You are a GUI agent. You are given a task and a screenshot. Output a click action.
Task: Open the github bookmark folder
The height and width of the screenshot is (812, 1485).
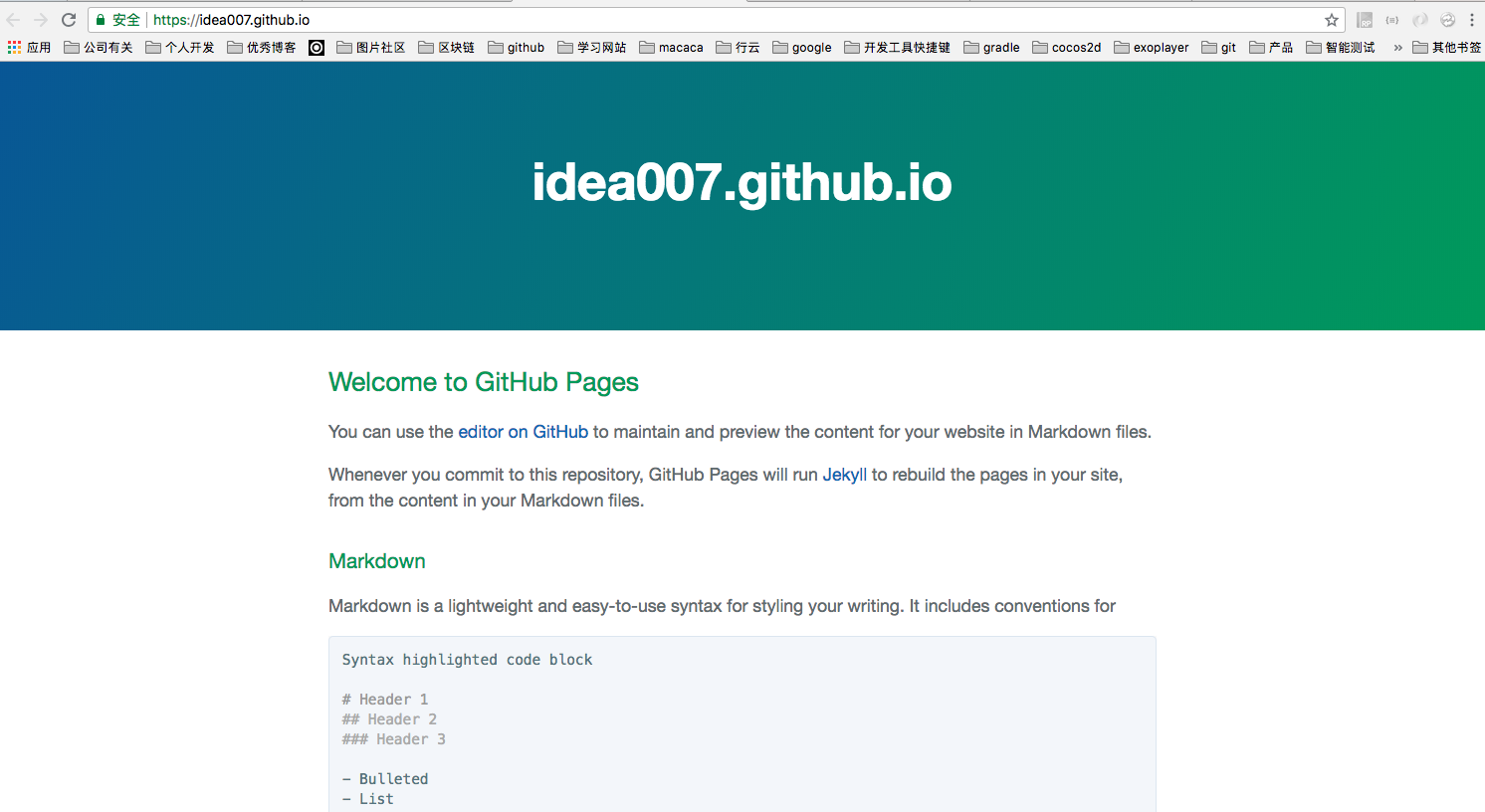[x=517, y=47]
